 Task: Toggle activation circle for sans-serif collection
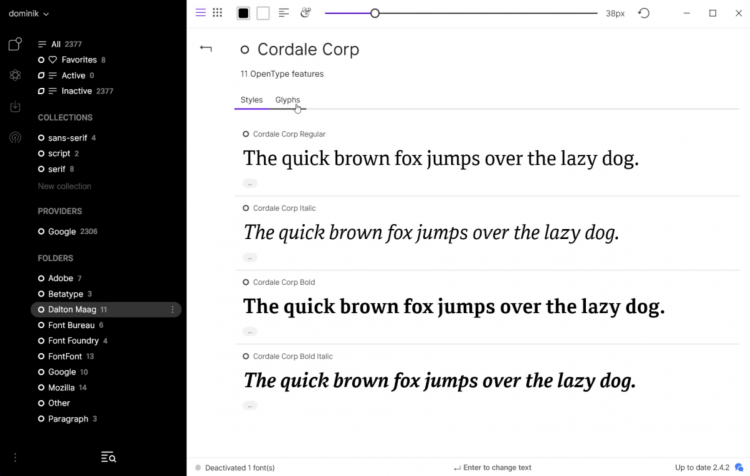pos(41,138)
